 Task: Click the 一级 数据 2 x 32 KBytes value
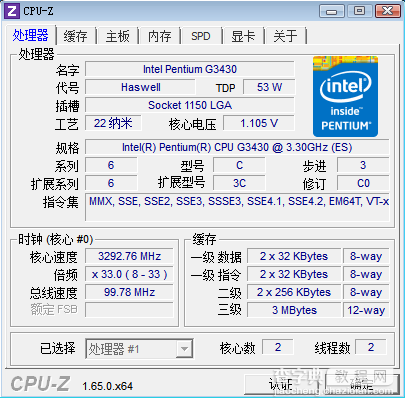[x=294, y=256]
